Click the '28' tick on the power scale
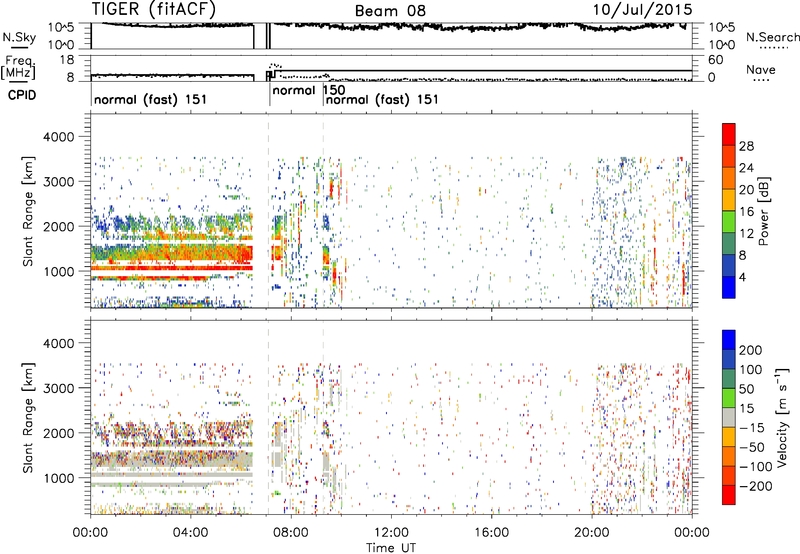Screen dimensions: 800x554 point(746,146)
